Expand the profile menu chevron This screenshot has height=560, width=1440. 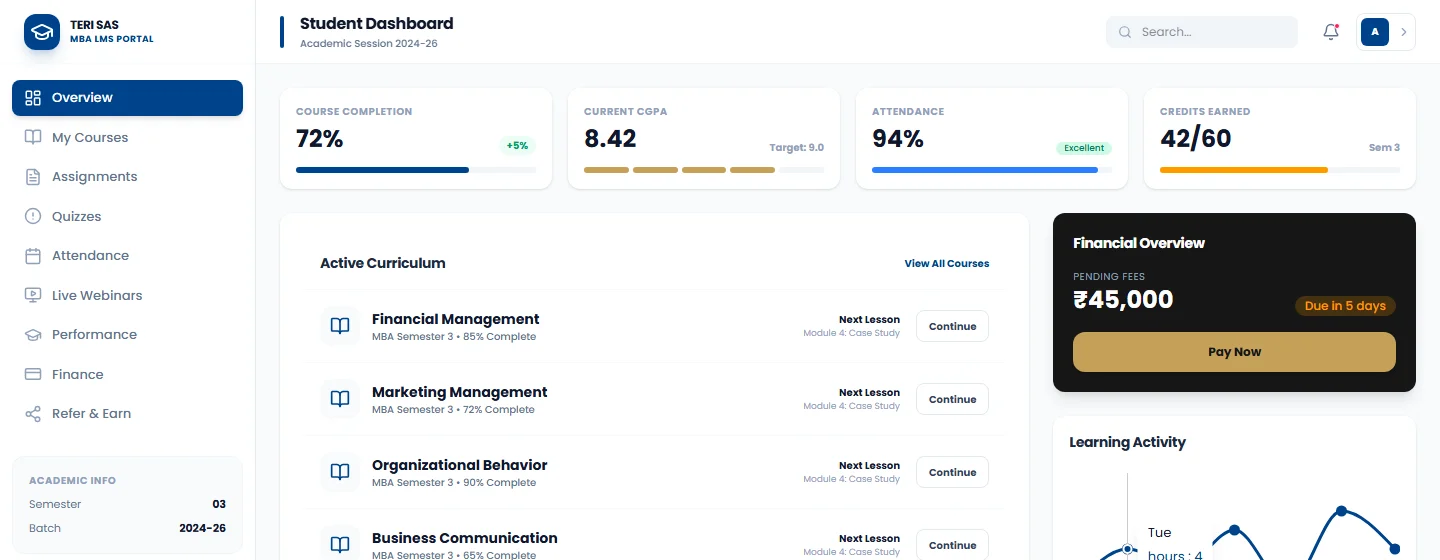coord(1404,32)
